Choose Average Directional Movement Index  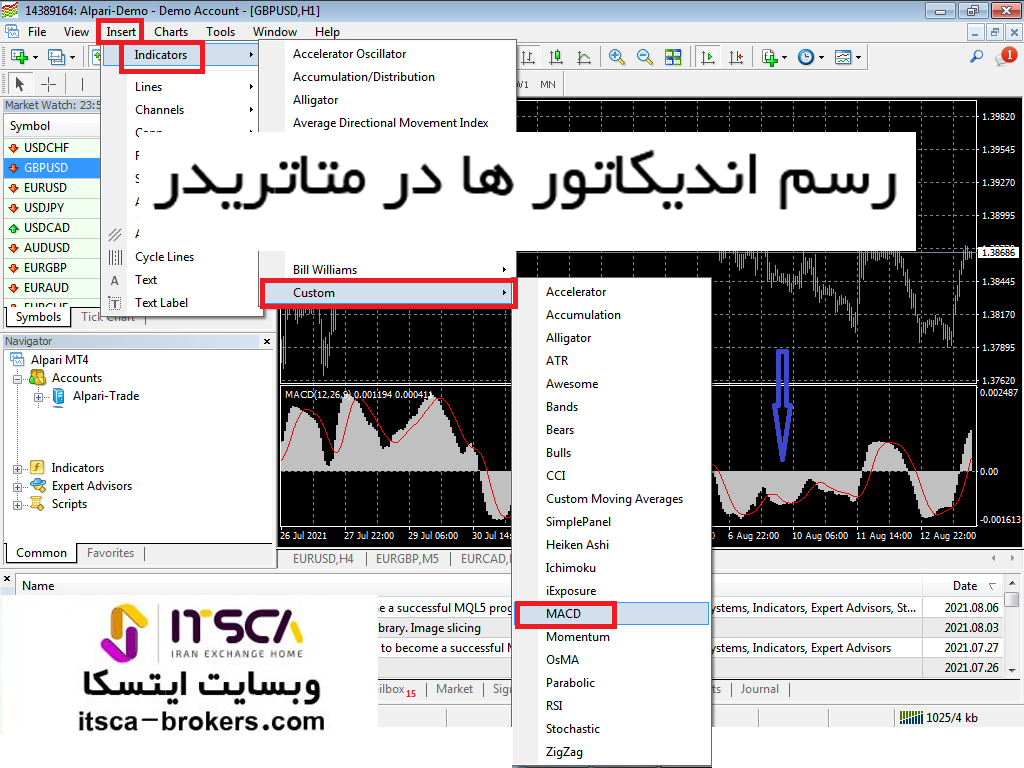point(391,123)
